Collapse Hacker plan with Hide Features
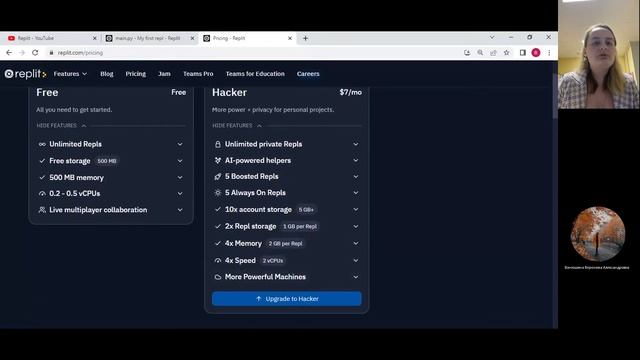 (x=237, y=126)
